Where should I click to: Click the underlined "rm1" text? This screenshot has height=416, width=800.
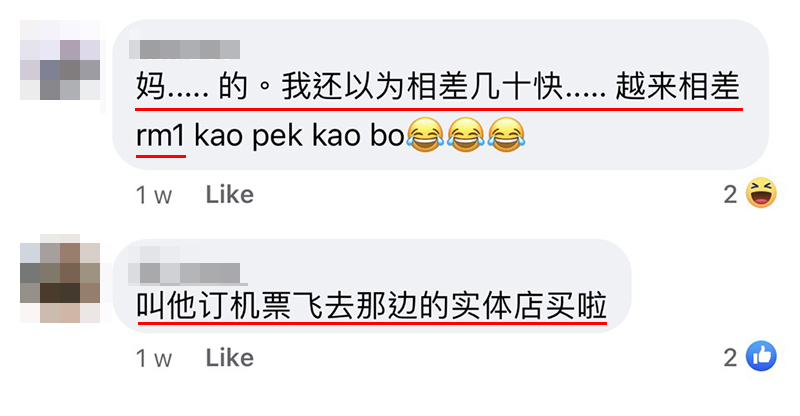click(x=160, y=136)
